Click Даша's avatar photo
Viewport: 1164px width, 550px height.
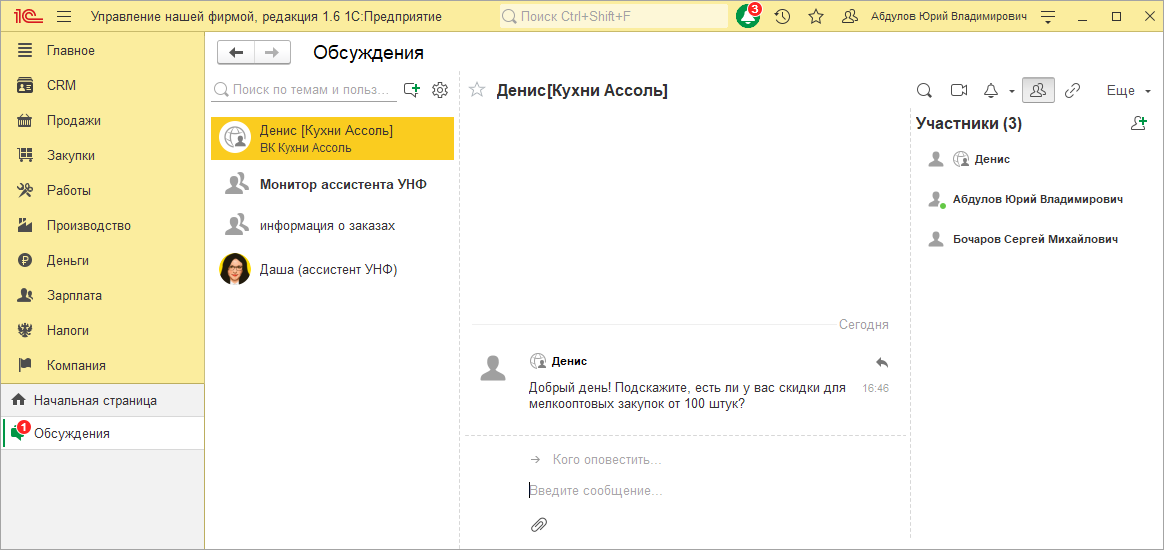tap(235, 269)
